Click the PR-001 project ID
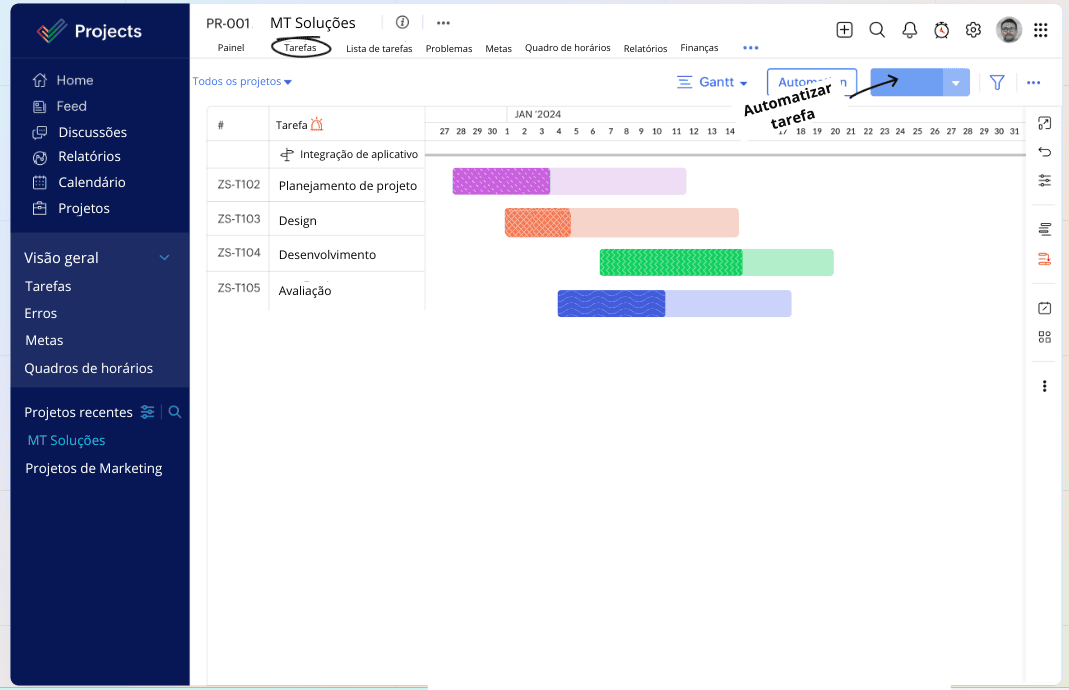The height and width of the screenshot is (690, 1069). 228,24
